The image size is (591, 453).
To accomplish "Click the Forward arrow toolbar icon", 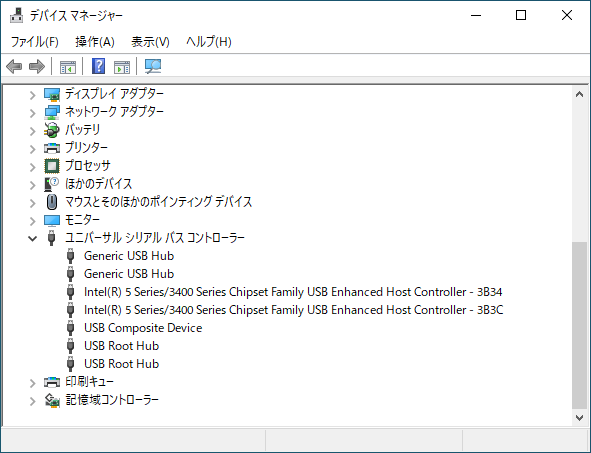I will point(37,67).
